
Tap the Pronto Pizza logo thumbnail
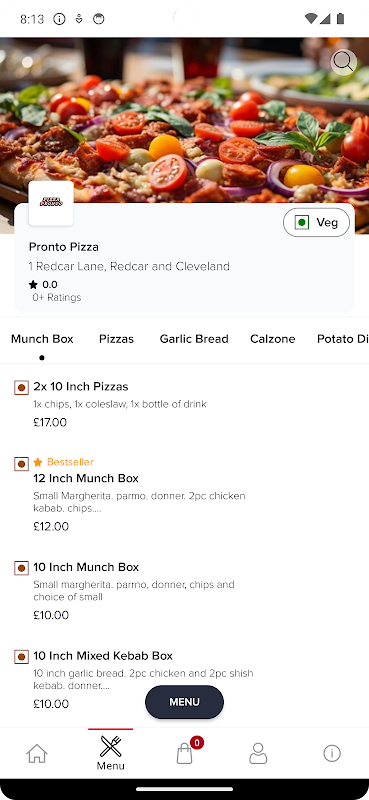tap(51, 203)
